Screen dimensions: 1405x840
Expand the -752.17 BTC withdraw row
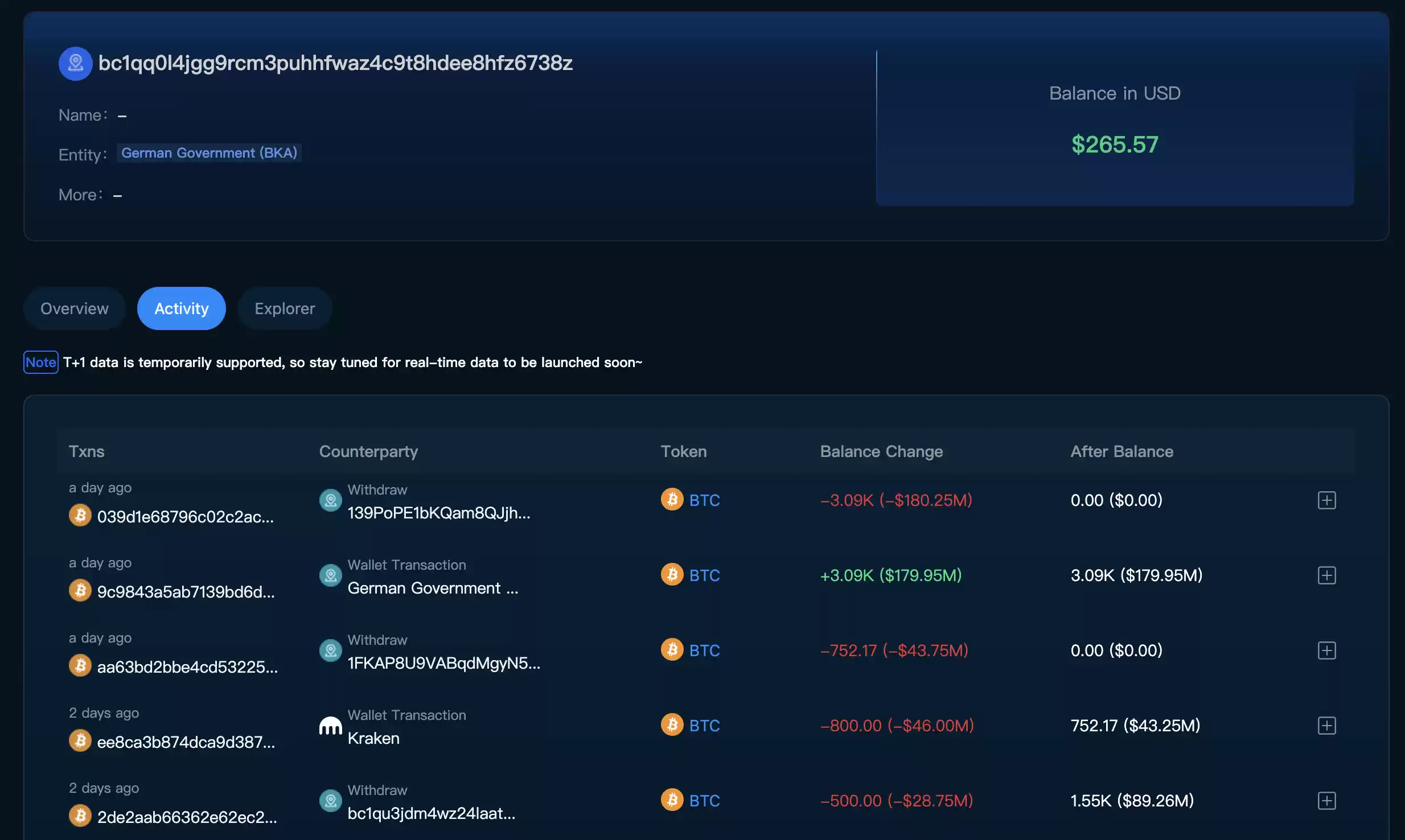pos(1326,650)
